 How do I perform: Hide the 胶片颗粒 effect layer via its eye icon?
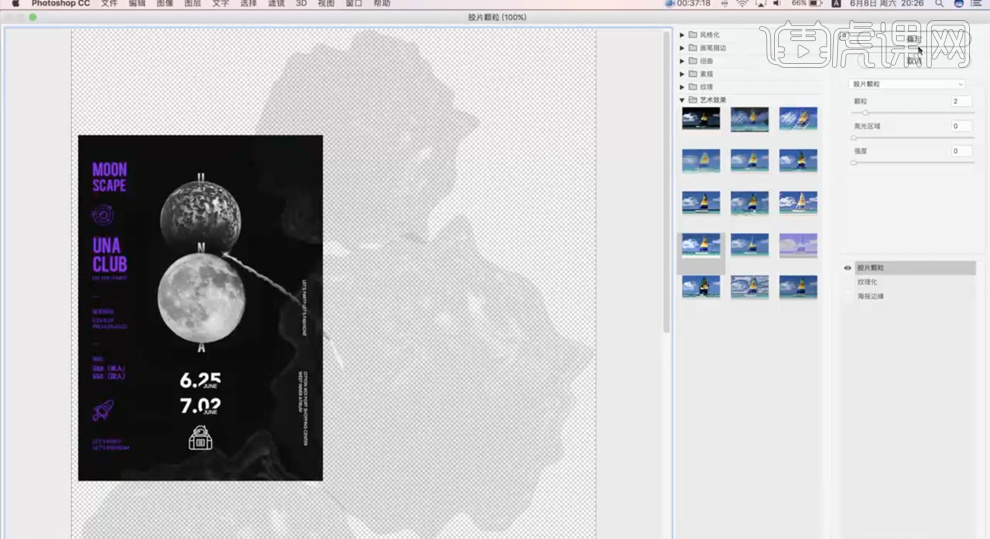pyautogui.click(x=848, y=268)
